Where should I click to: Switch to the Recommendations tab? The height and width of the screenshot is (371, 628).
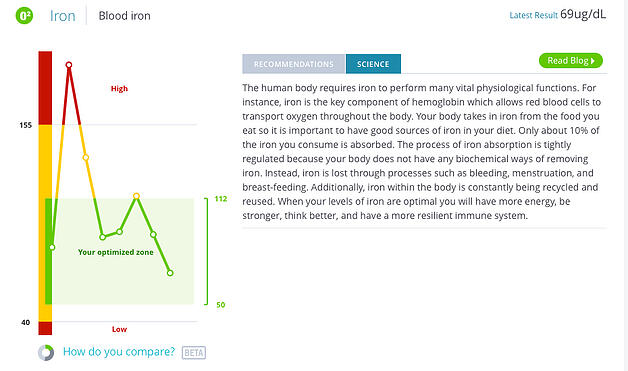pos(294,64)
